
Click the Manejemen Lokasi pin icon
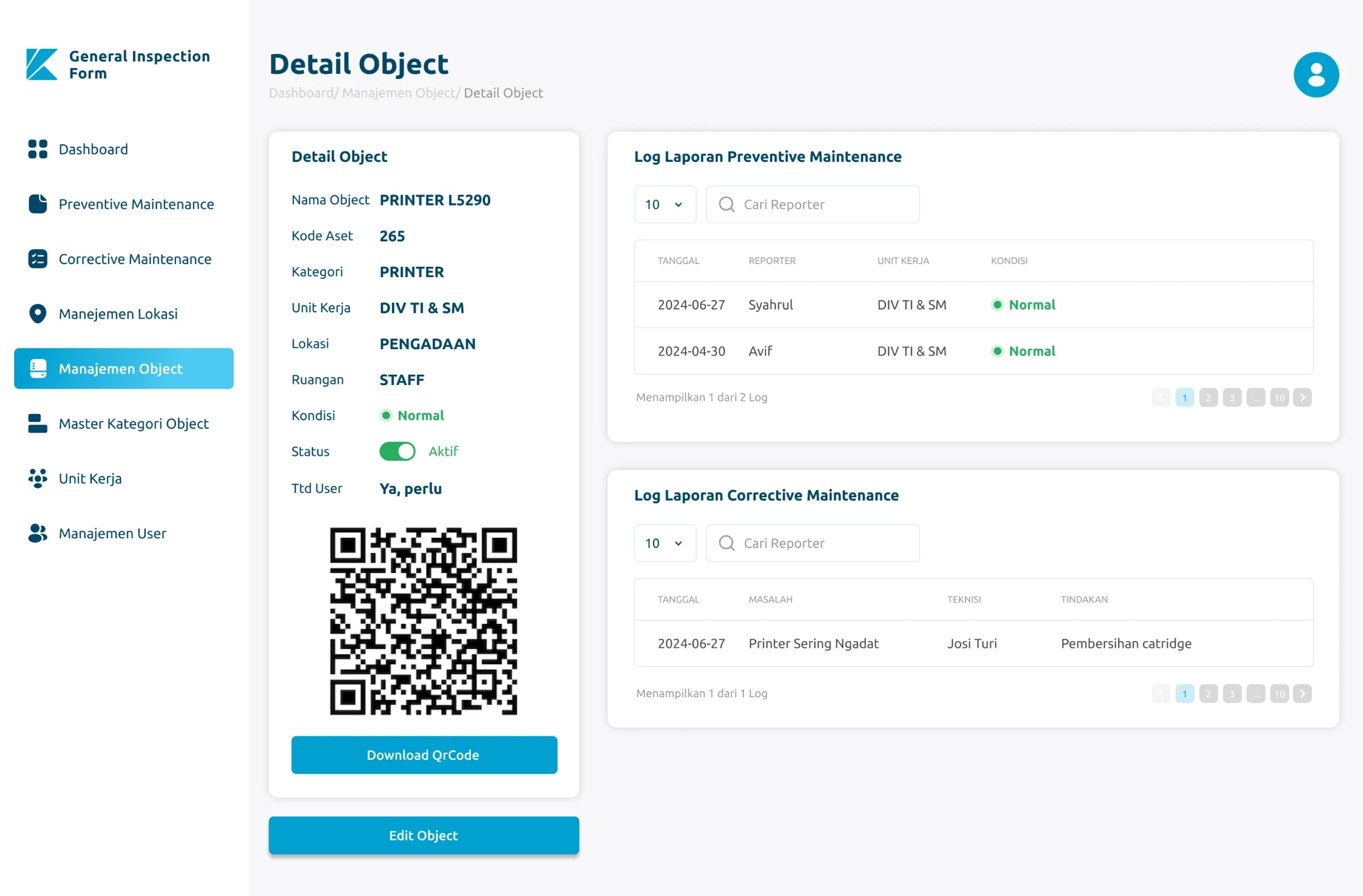[x=38, y=314]
